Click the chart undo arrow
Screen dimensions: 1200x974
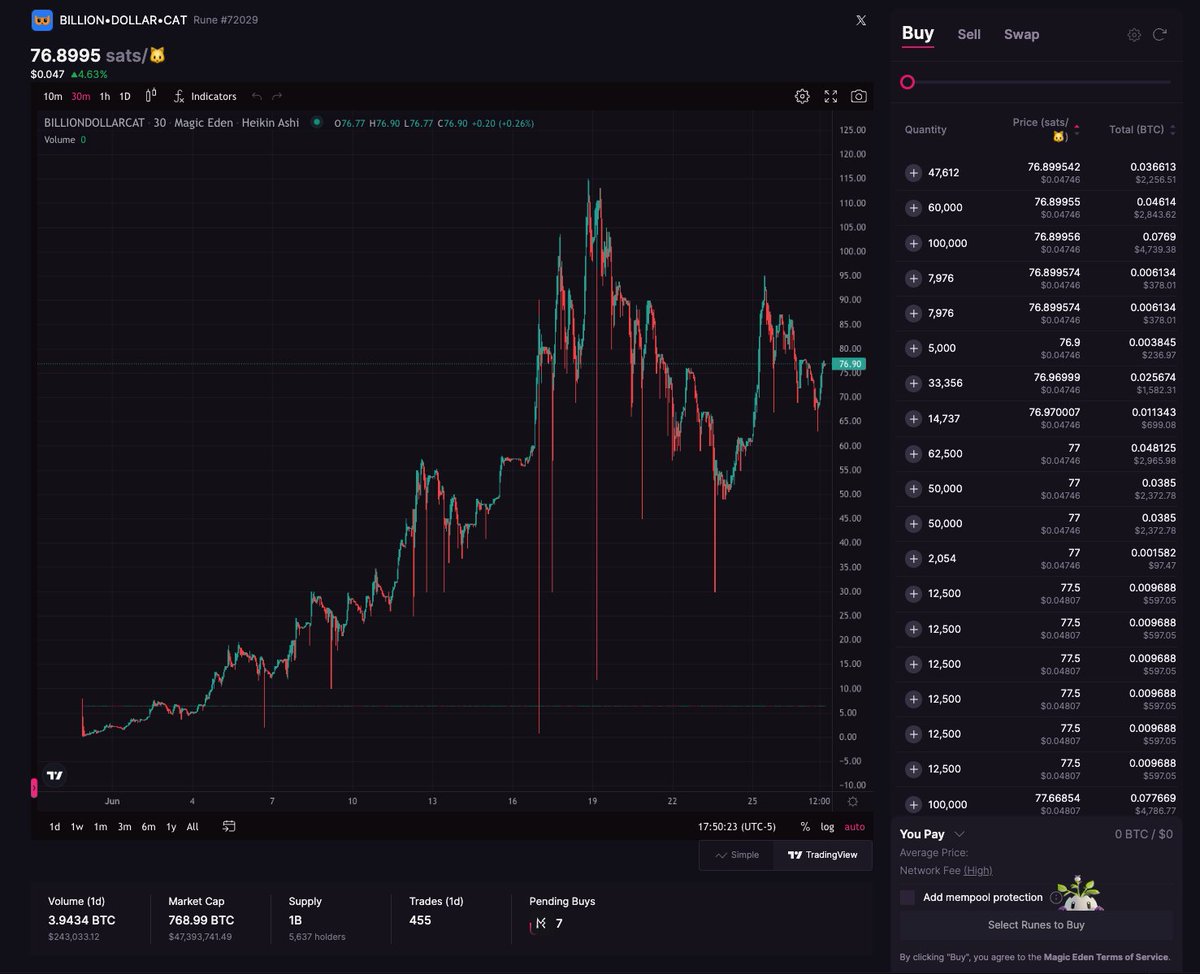click(x=257, y=96)
